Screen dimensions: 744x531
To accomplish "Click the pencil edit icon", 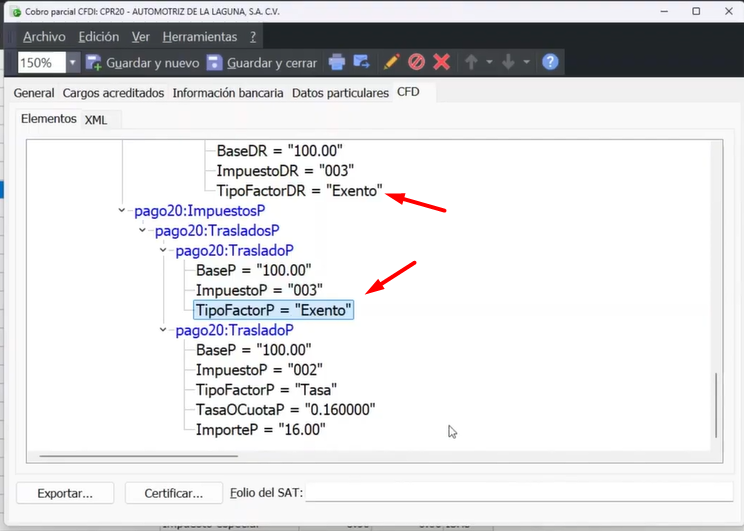I will pyautogui.click(x=391, y=62).
